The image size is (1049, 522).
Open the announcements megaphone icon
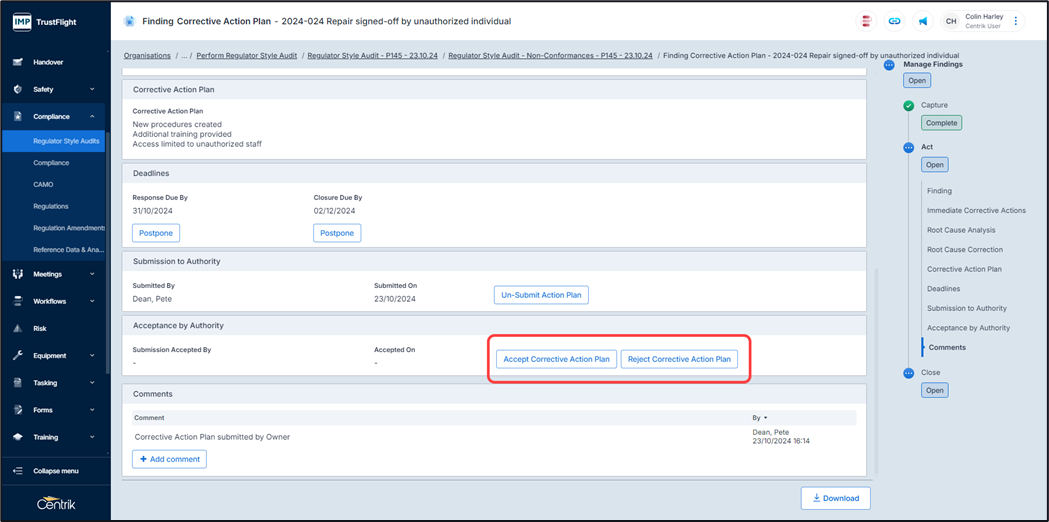(x=922, y=21)
